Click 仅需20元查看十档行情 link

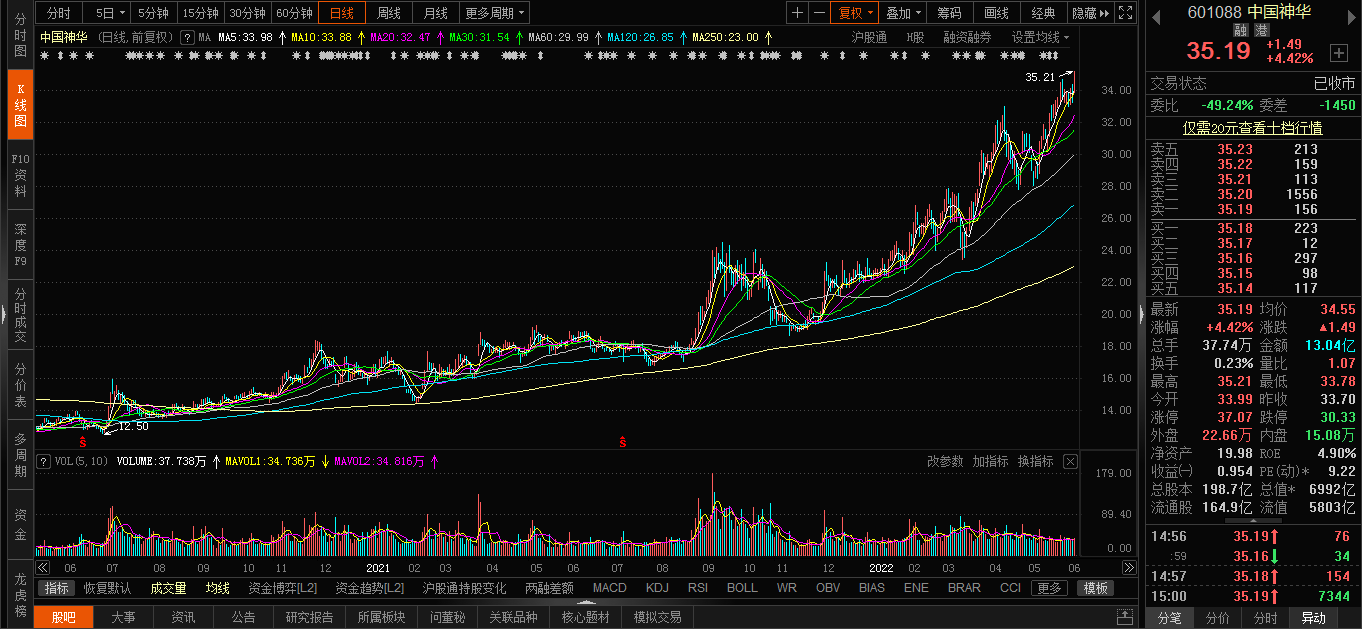1252,127
